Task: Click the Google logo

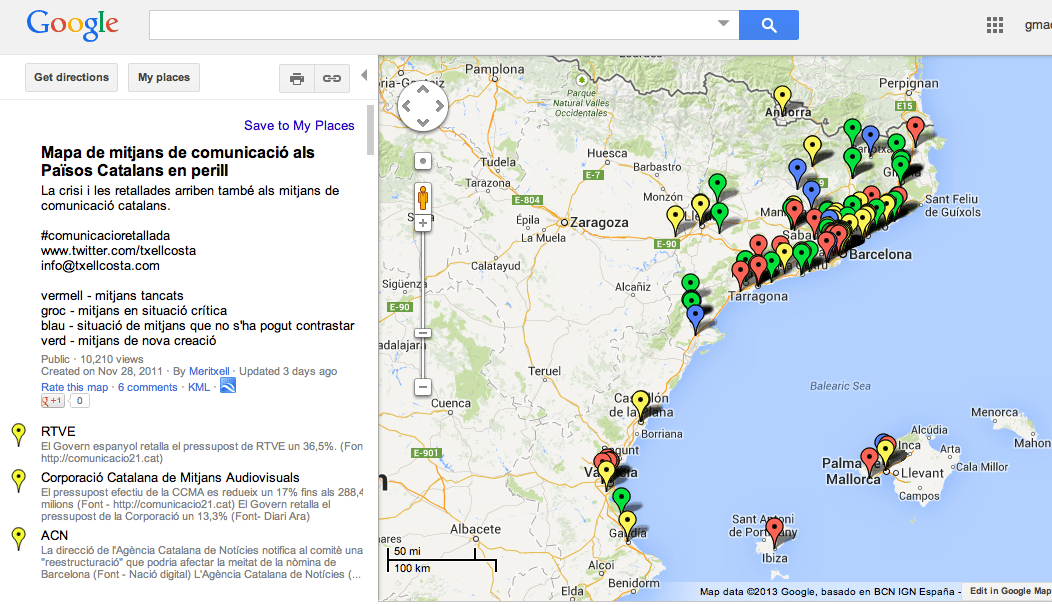Action: [72, 25]
